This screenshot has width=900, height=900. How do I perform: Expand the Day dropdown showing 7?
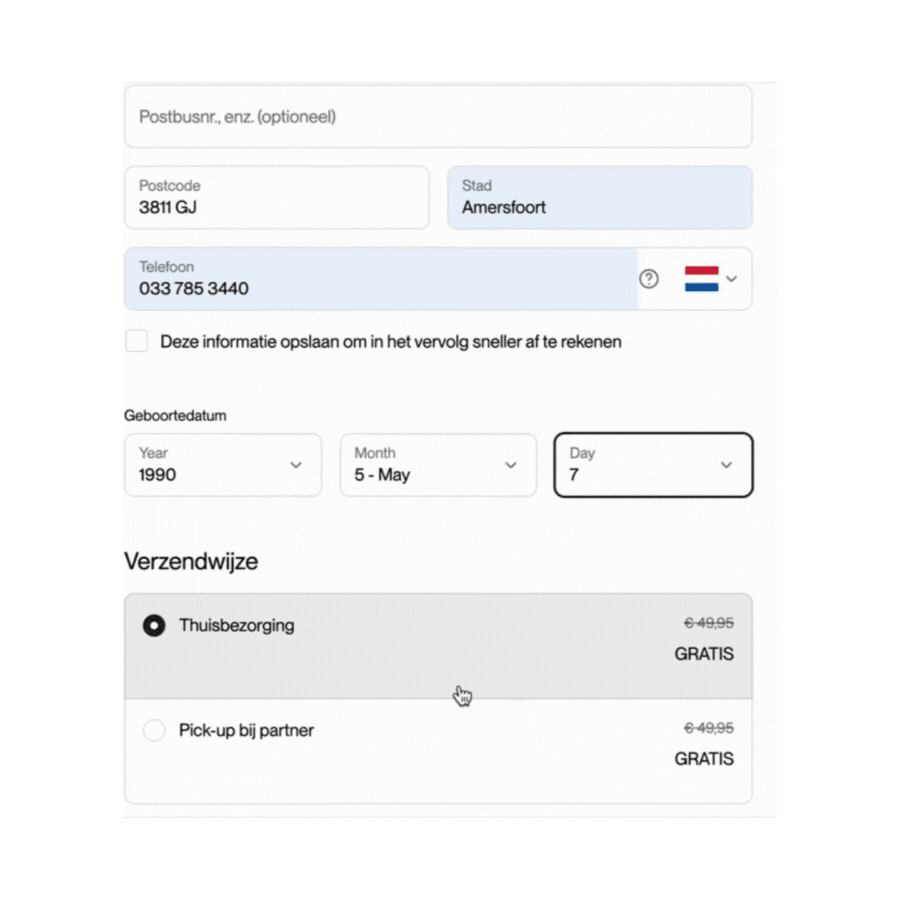pos(652,465)
